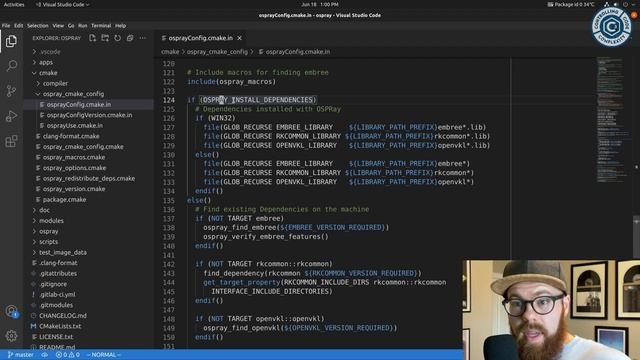Open ospreyUse.cmake.in file
This screenshot has height=360, width=640.
coord(89,126)
